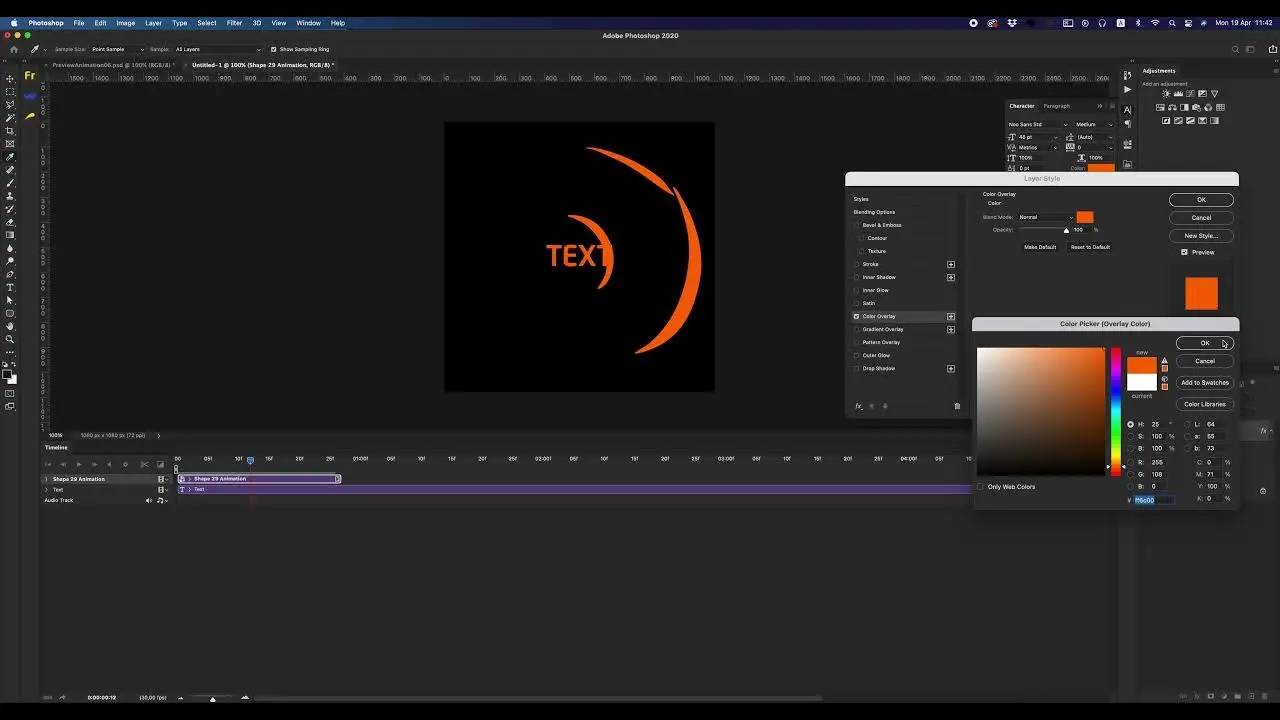Open the Window menu

pos(309,22)
